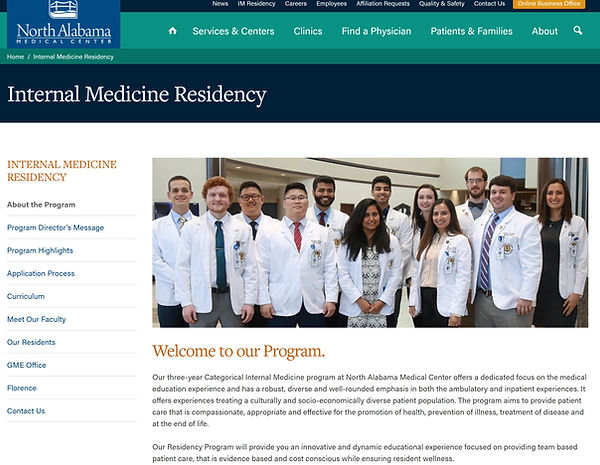Open the IM Residency top link
This screenshot has width=600, height=465.
pos(256,4)
